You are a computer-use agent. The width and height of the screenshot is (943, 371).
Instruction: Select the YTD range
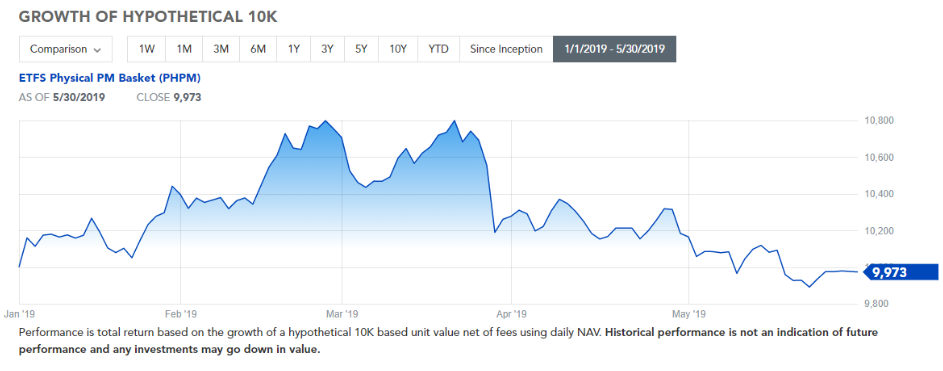(x=438, y=49)
